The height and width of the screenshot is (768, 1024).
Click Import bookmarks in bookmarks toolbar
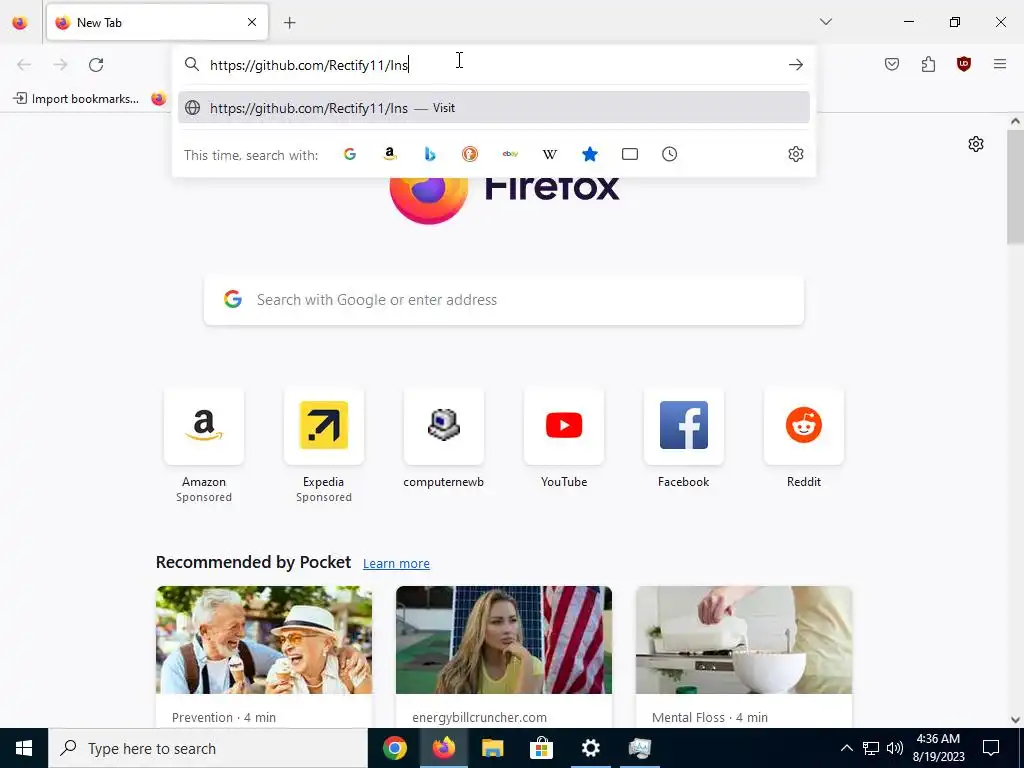[x=76, y=99]
